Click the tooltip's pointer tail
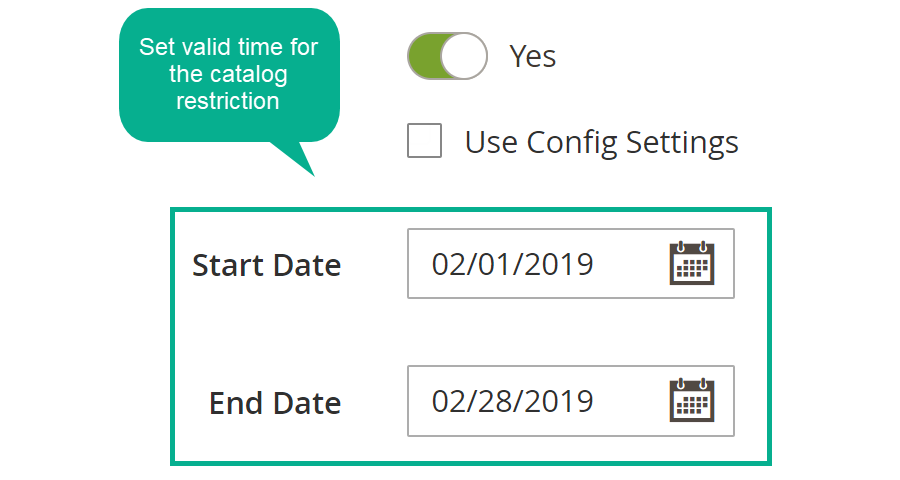 pos(296,157)
